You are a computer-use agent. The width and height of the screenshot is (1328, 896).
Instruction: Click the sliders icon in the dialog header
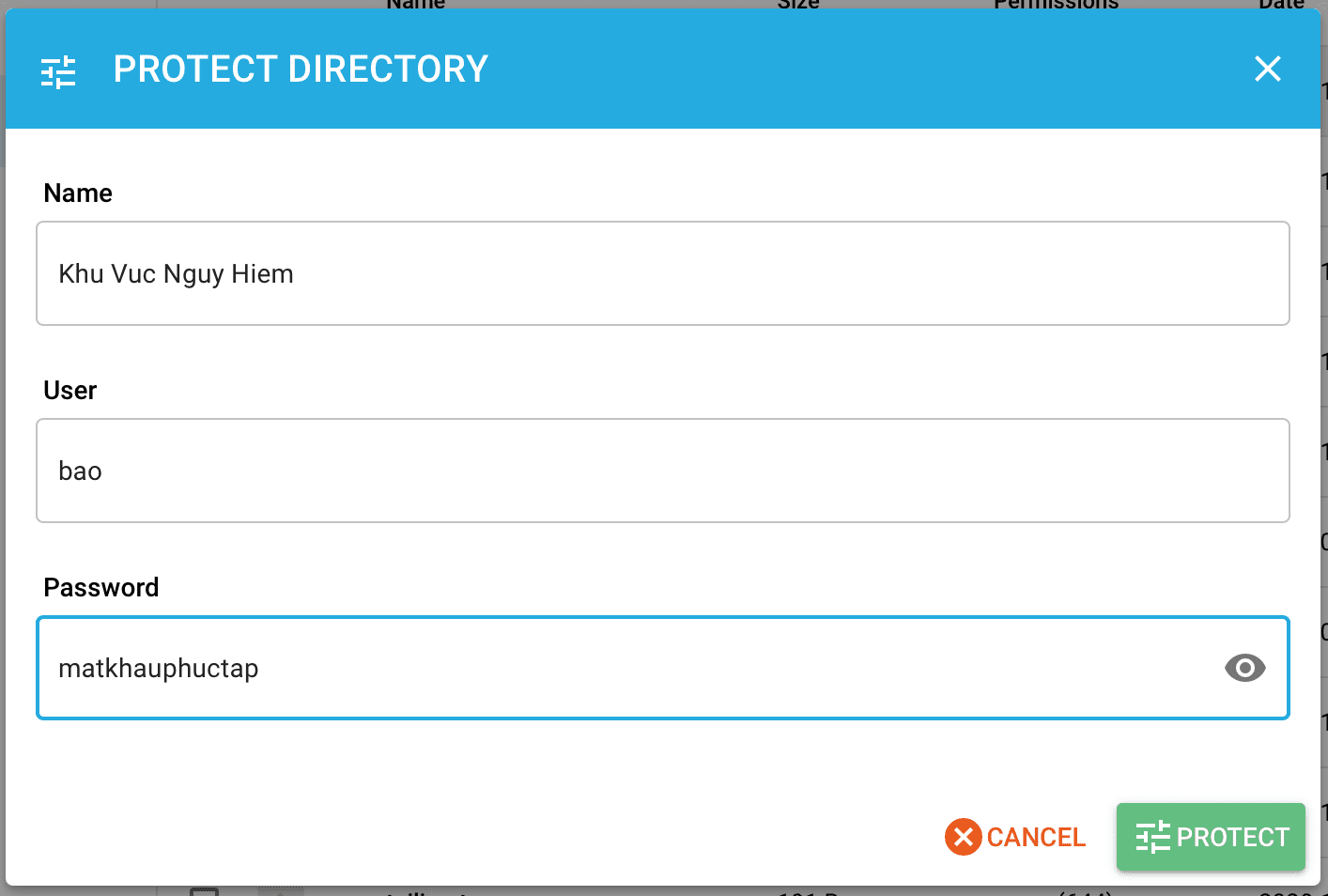pos(58,70)
